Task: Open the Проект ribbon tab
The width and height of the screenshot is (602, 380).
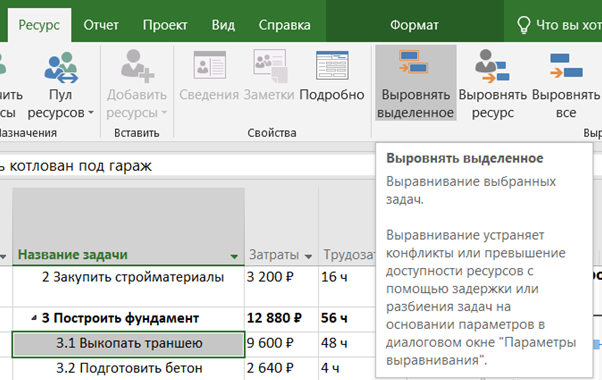Action: point(165,25)
